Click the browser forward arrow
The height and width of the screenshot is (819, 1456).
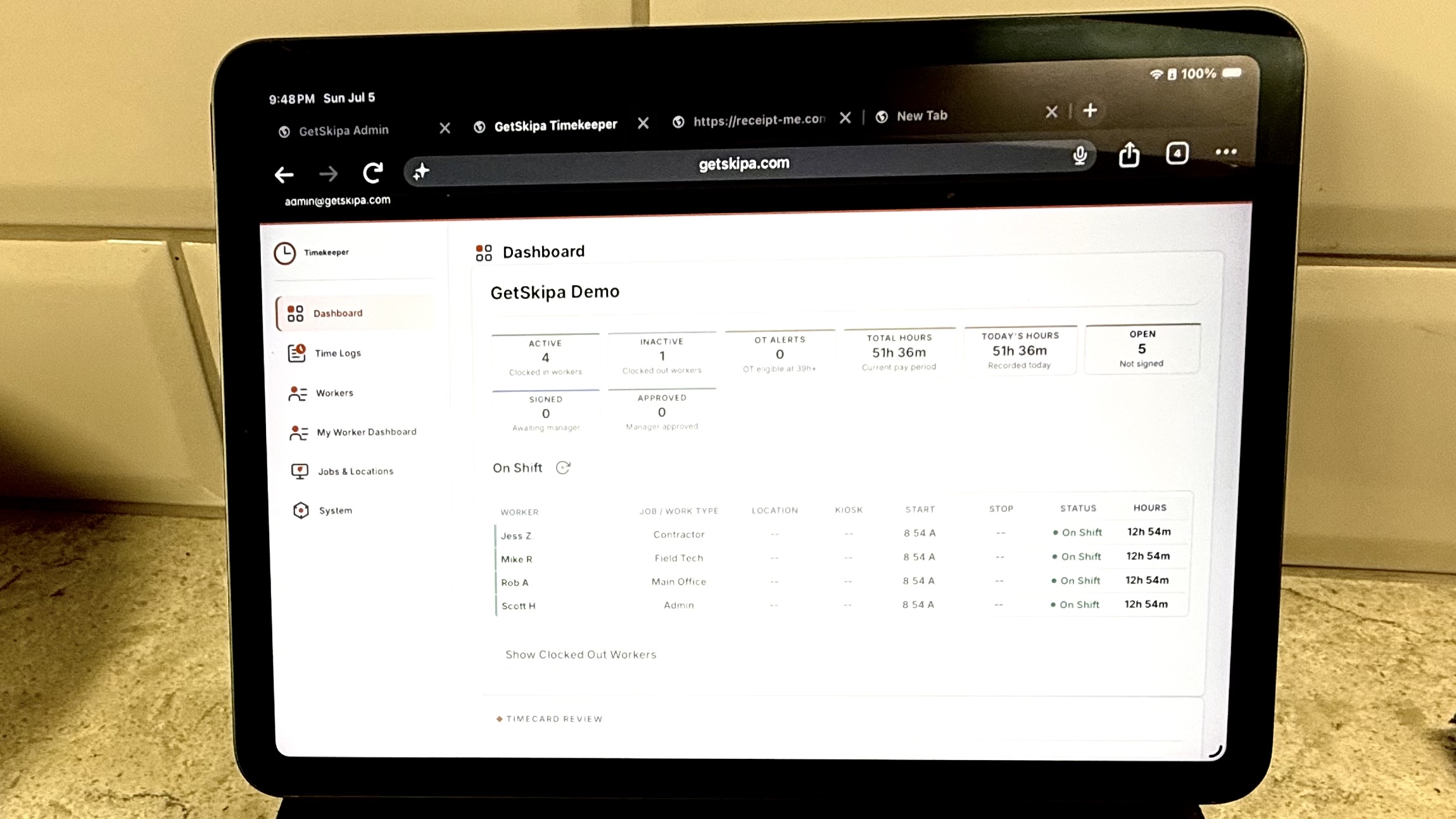click(328, 174)
